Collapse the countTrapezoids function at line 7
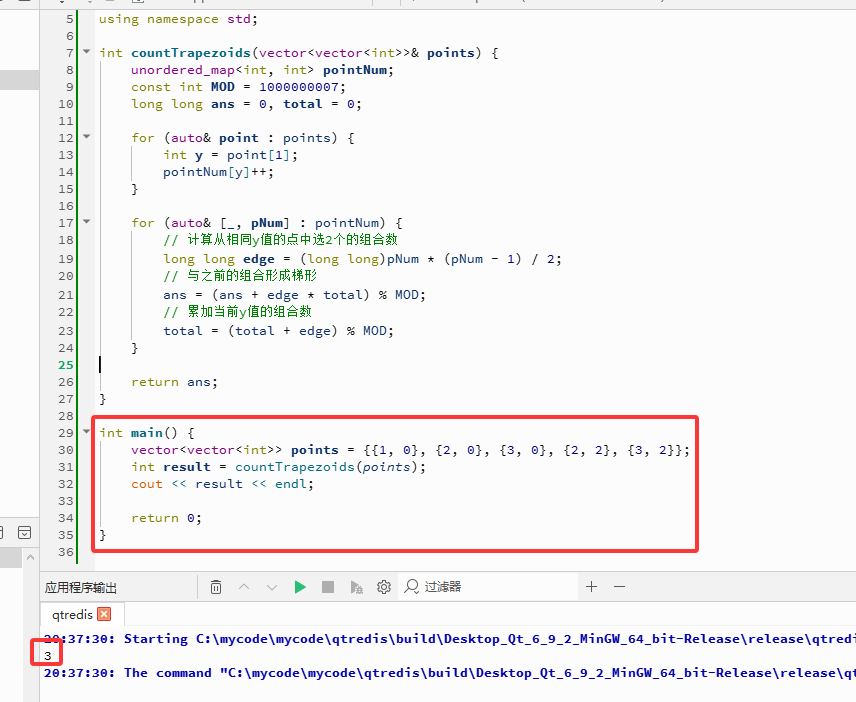The height and width of the screenshot is (702, 856). tap(86, 51)
